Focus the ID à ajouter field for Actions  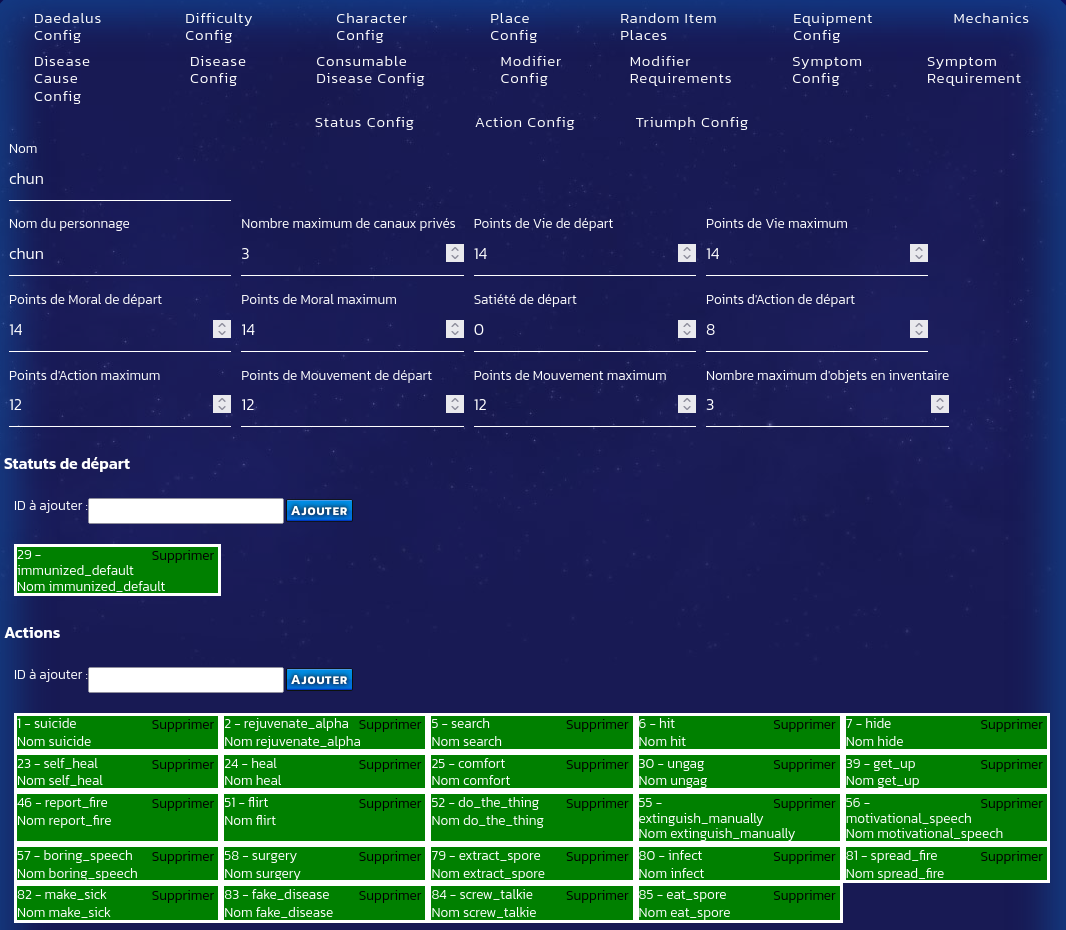(186, 680)
